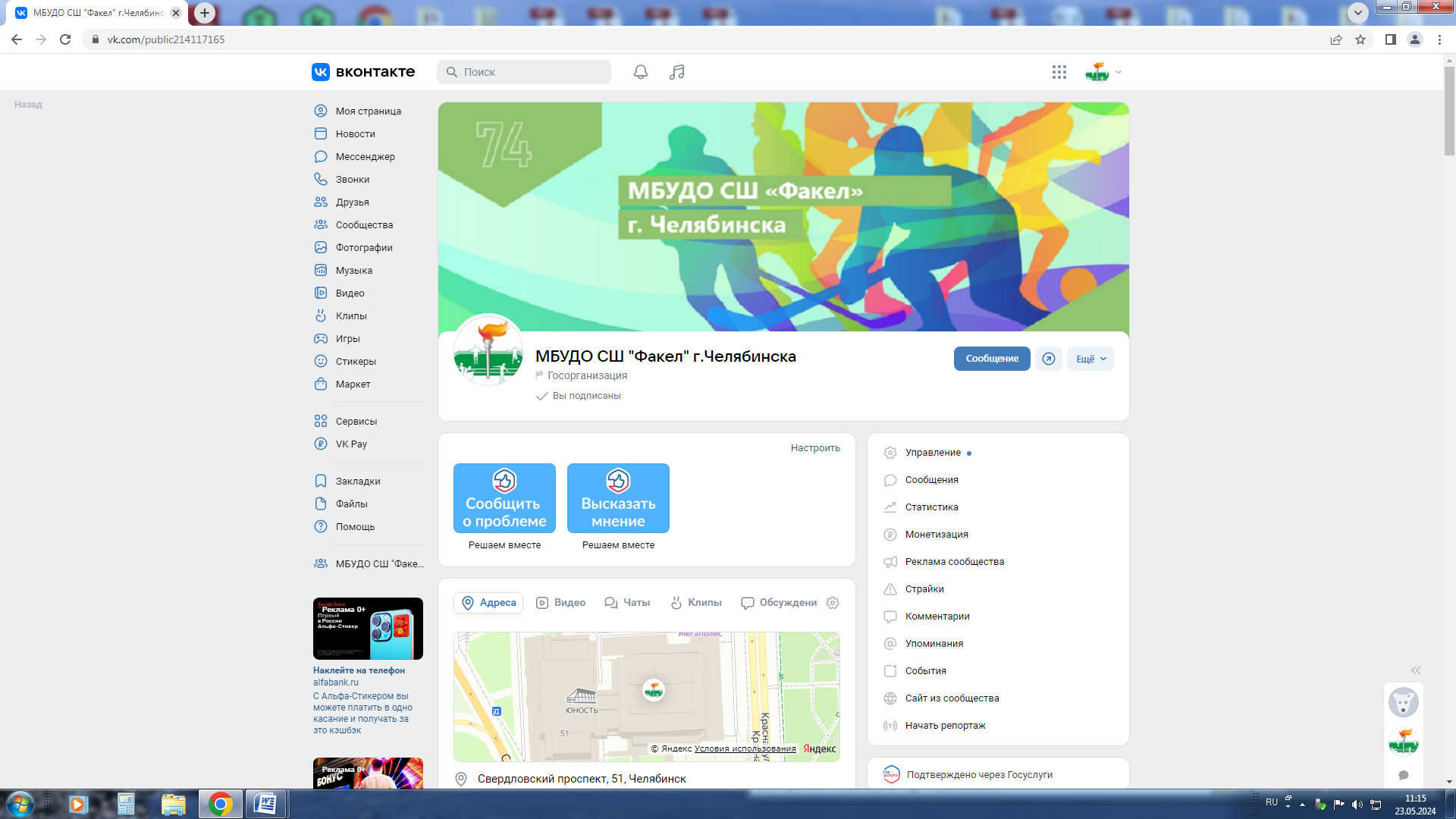
Task: Reload the page in Chrome
Action: coord(65,39)
